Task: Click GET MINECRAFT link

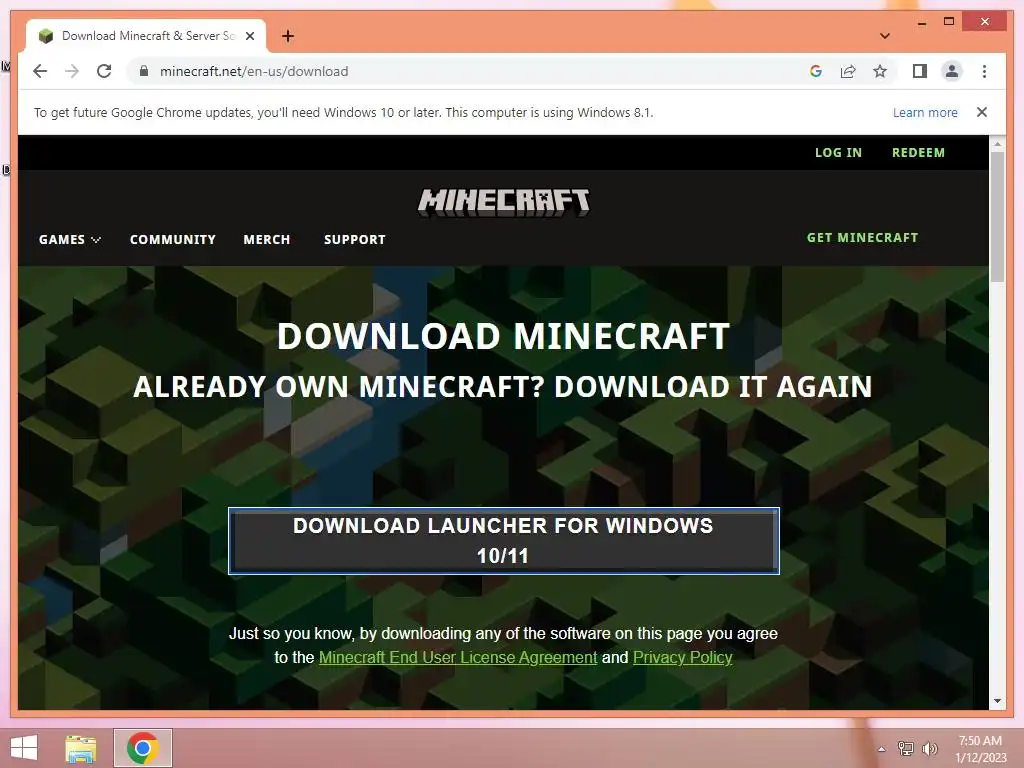Action: [x=862, y=238]
